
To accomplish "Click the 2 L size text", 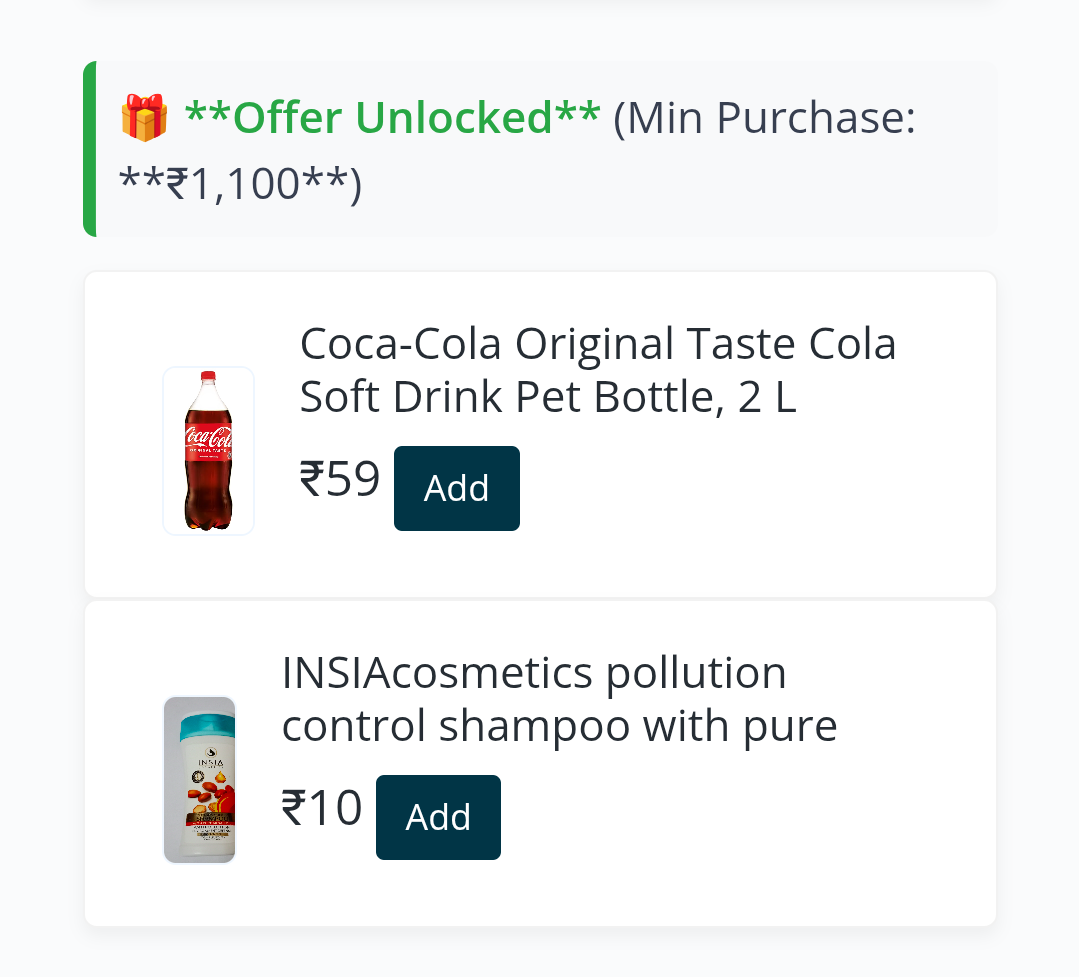I will 766,398.
